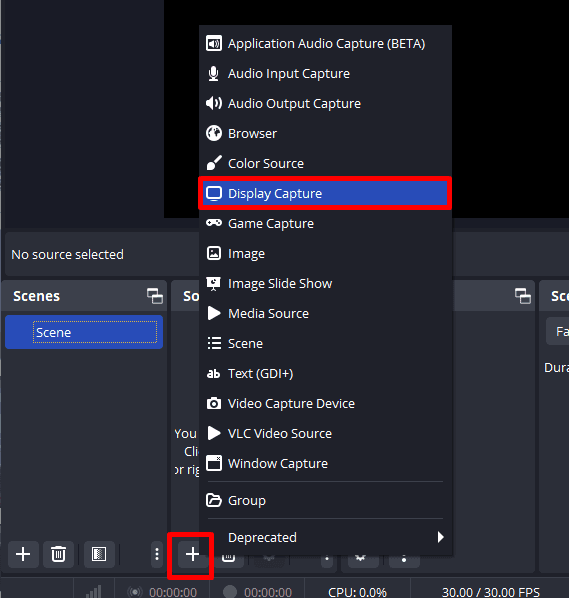Add an Image Slide Show source
The height and width of the screenshot is (598, 569).
click(325, 283)
